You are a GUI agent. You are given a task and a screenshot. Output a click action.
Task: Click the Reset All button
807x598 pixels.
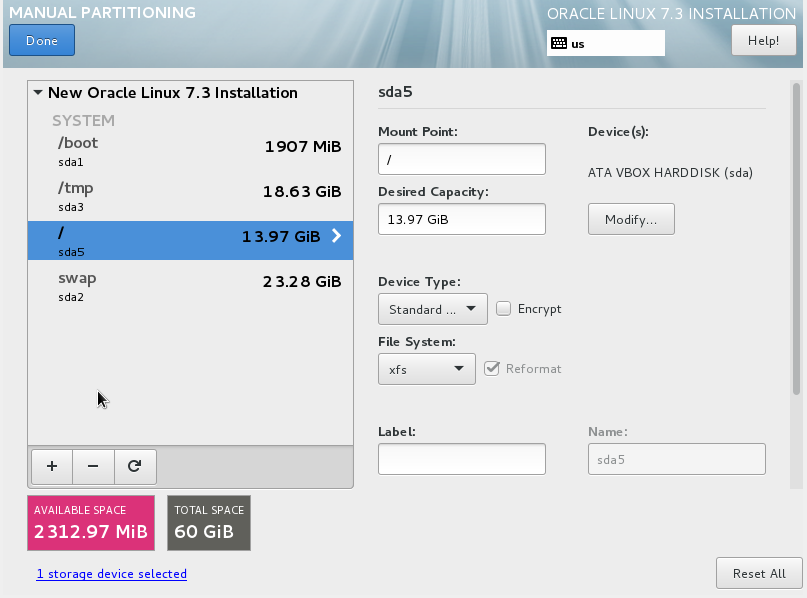pyautogui.click(x=759, y=573)
